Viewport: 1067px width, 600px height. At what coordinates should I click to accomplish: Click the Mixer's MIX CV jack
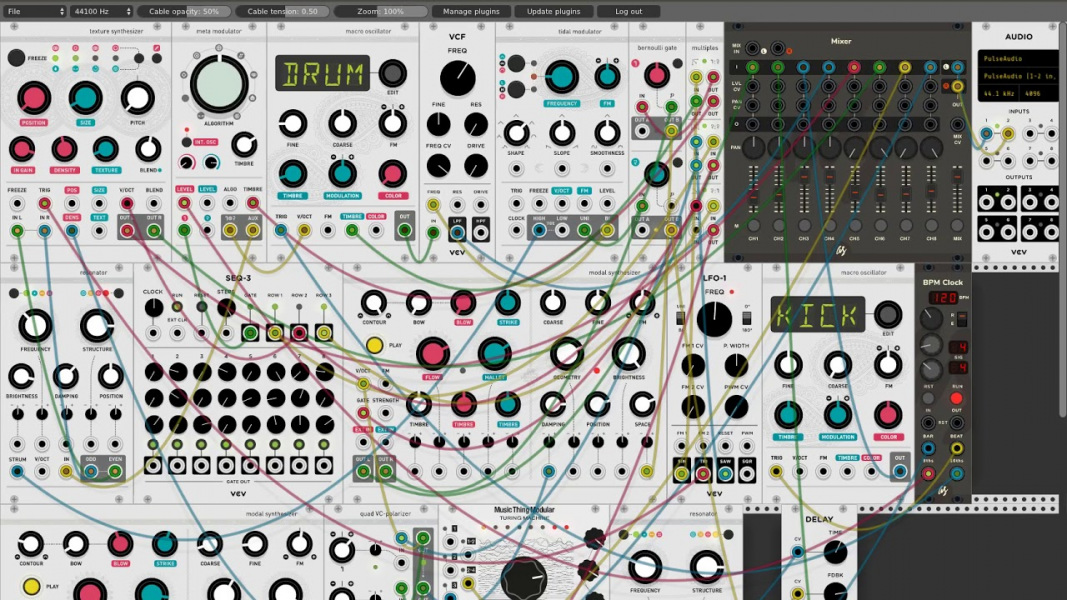tap(957, 124)
